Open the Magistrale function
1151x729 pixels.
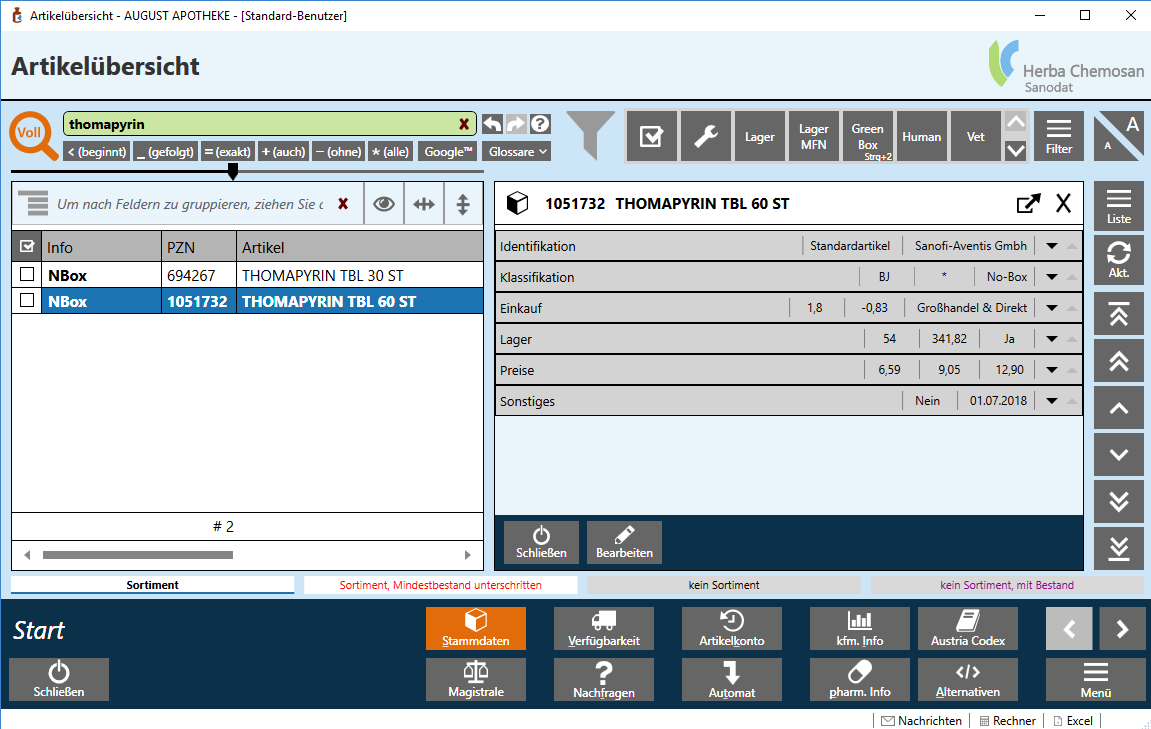[476, 680]
